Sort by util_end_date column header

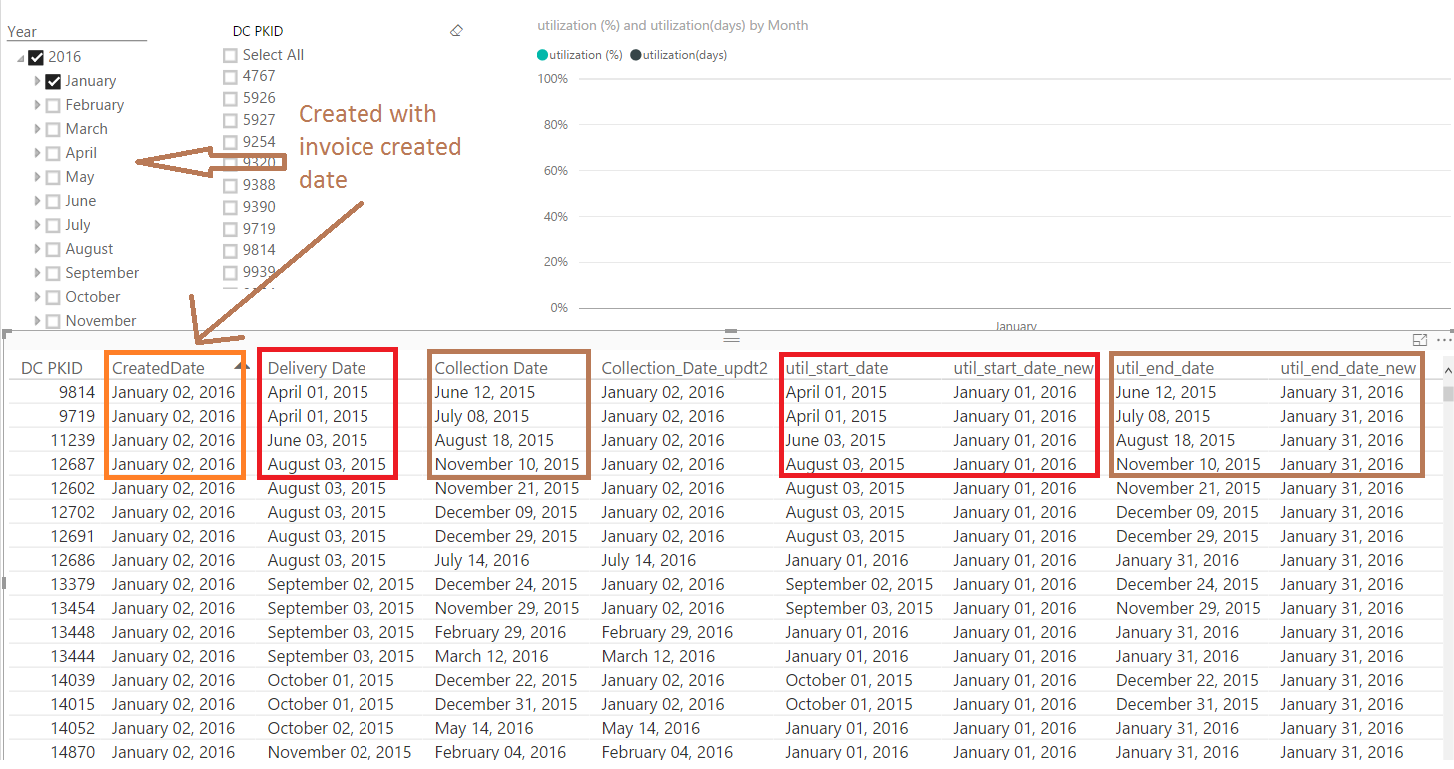click(x=1165, y=368)
